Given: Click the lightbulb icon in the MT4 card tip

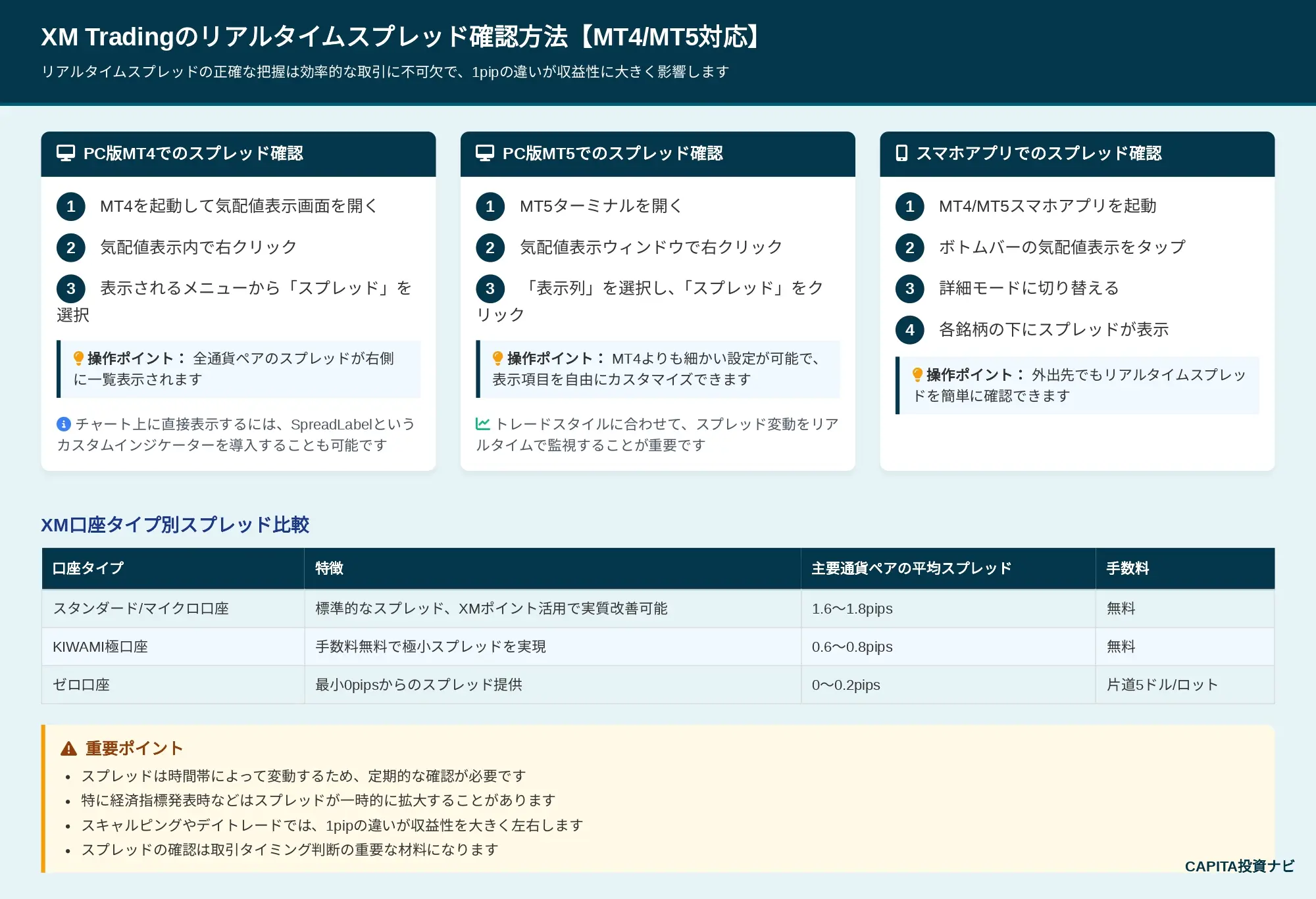Looking at the screenshot, I should point(78,358).
